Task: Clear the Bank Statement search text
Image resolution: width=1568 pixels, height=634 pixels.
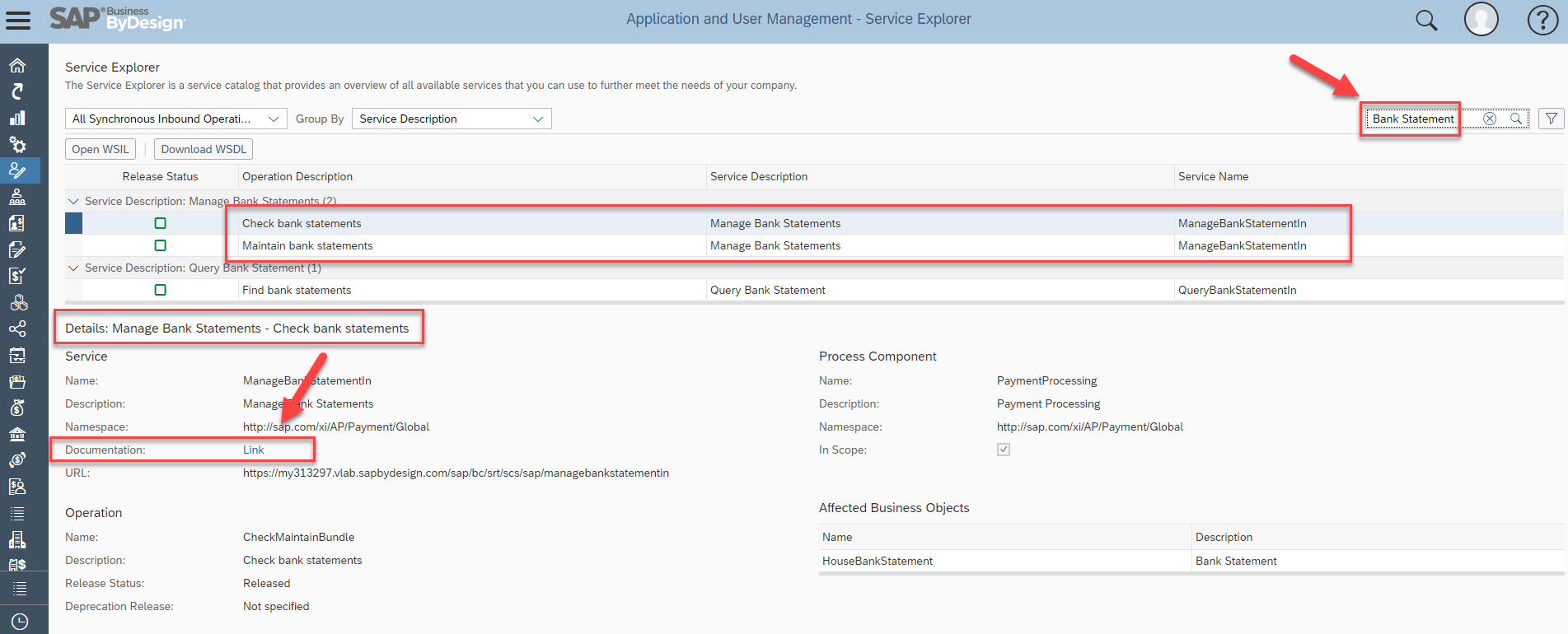Action: coord(1490,119)
